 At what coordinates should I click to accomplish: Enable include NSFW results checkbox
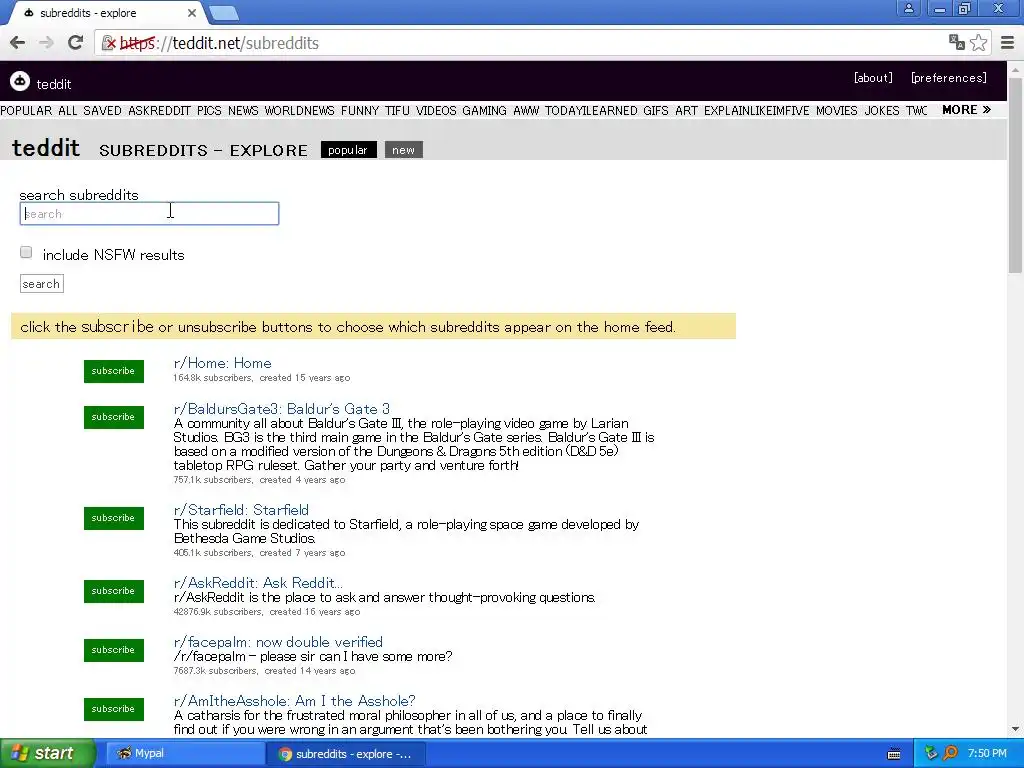[26, 253]
